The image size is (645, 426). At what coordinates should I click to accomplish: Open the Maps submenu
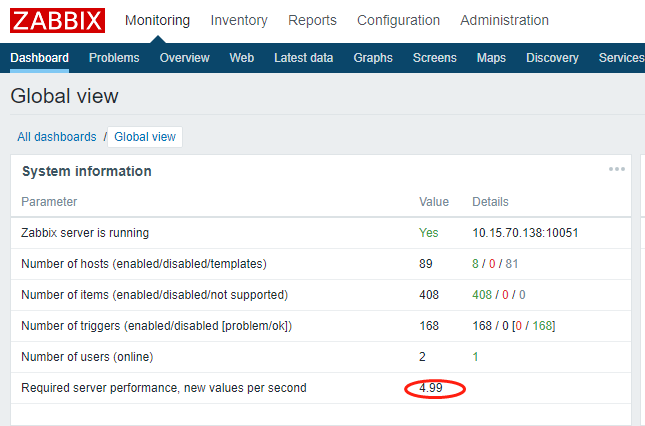(x=491, y=58)
